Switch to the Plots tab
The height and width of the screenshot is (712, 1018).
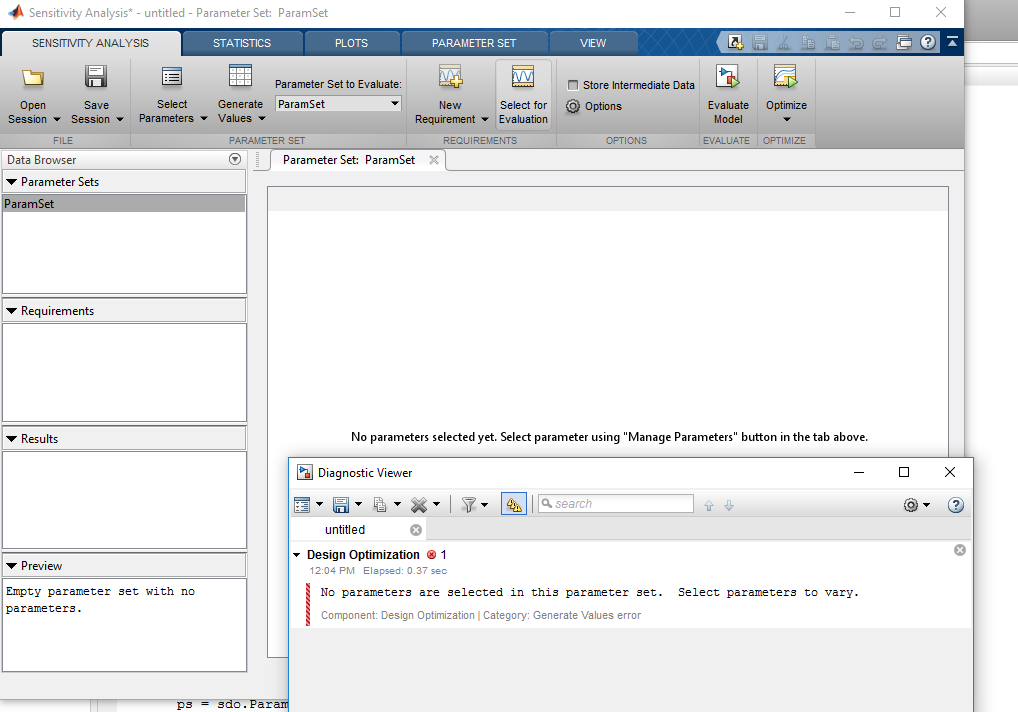[x=352, y=43]
